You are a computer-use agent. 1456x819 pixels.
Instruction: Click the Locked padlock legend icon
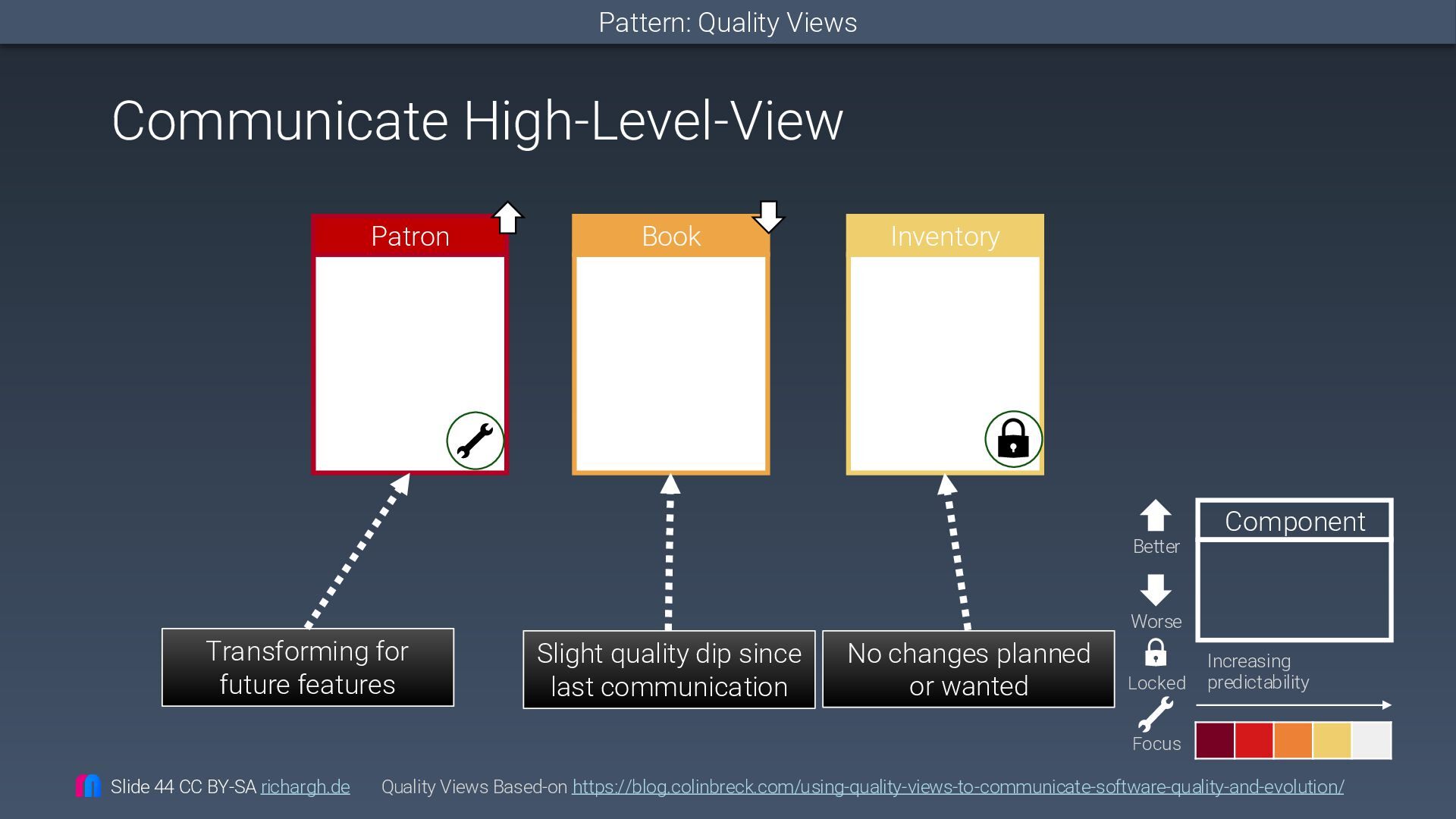click(1155, 653)
